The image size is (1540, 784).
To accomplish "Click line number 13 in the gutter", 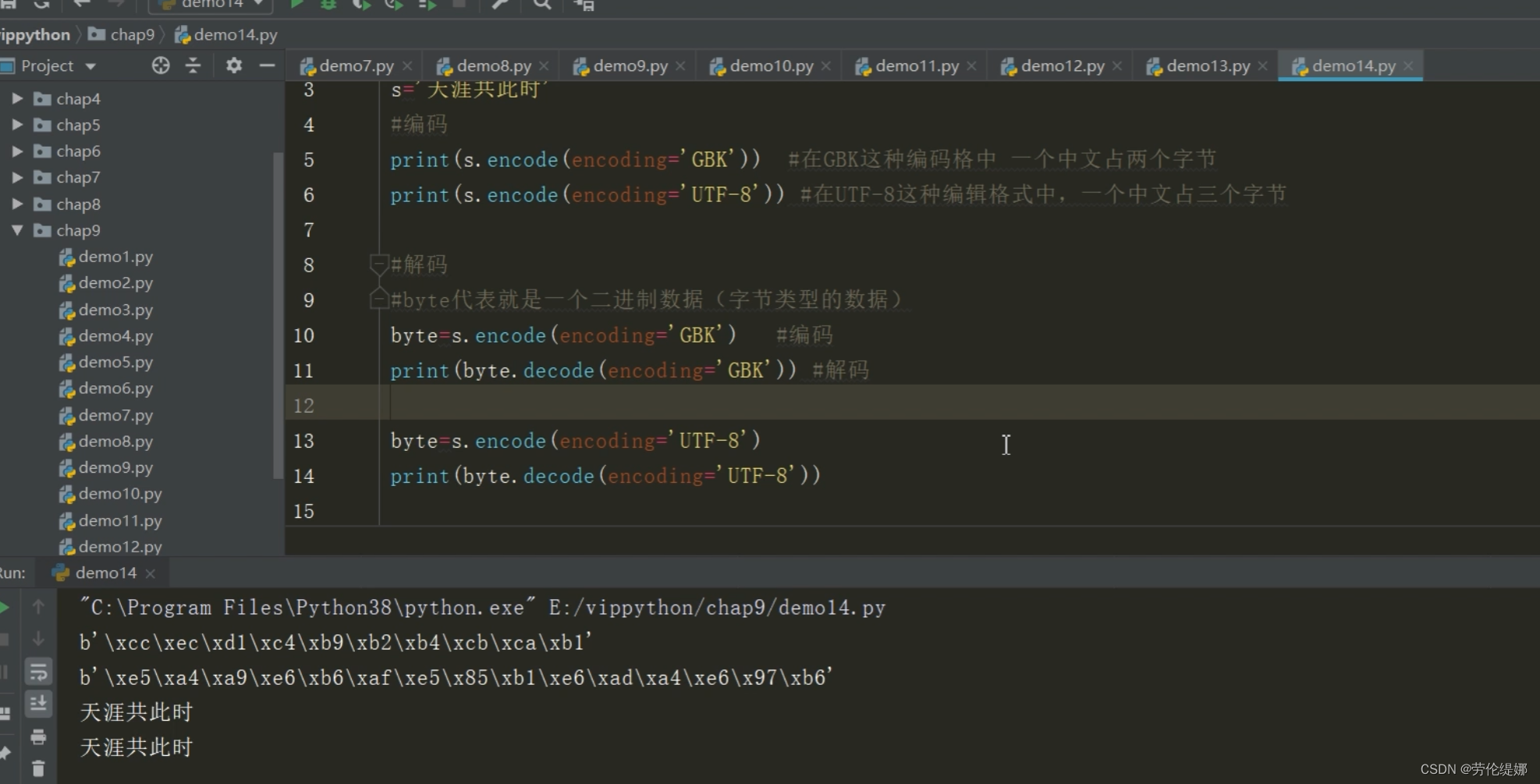I will coord(303,441).
